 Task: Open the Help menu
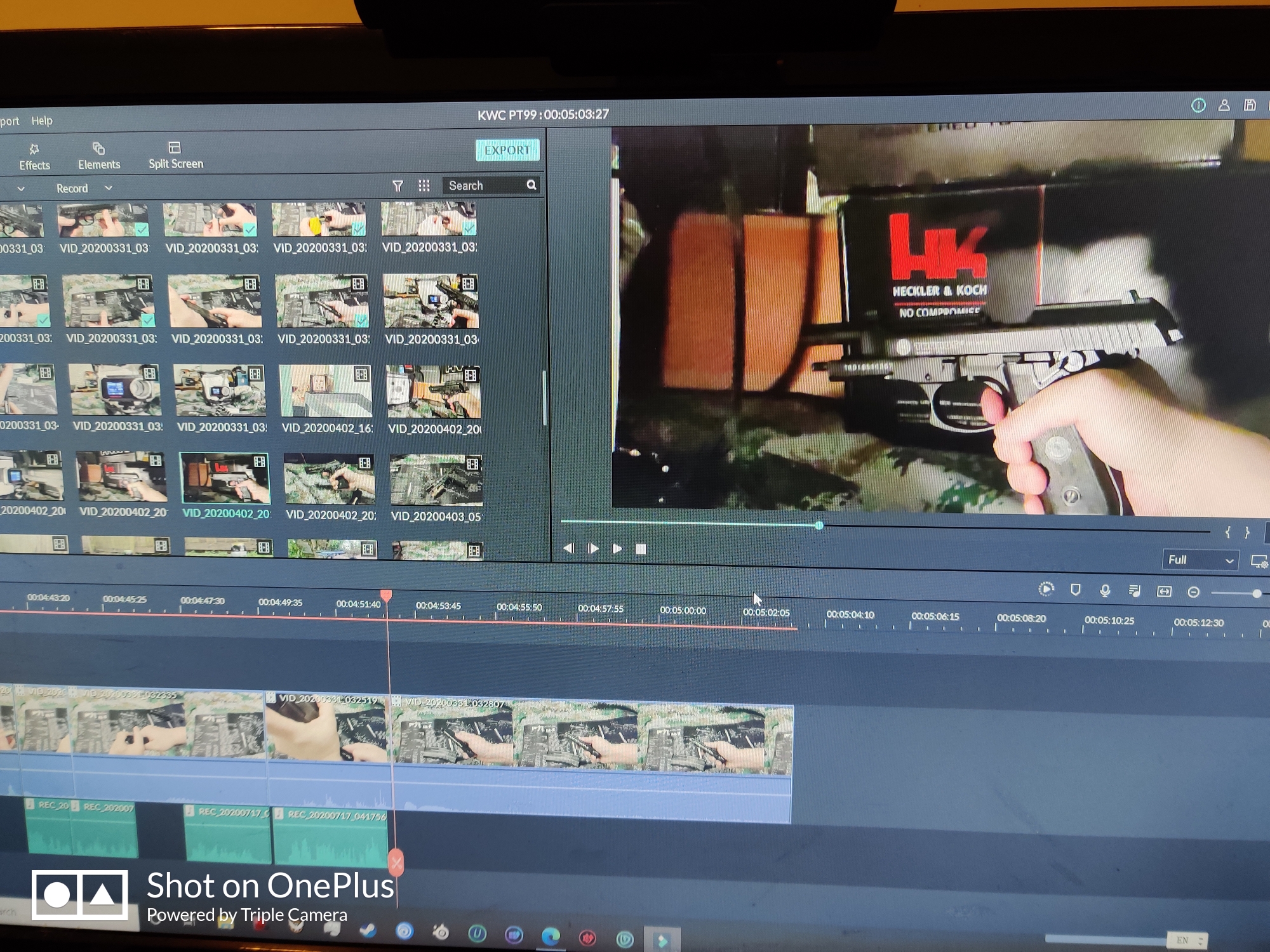coord(42,121)
